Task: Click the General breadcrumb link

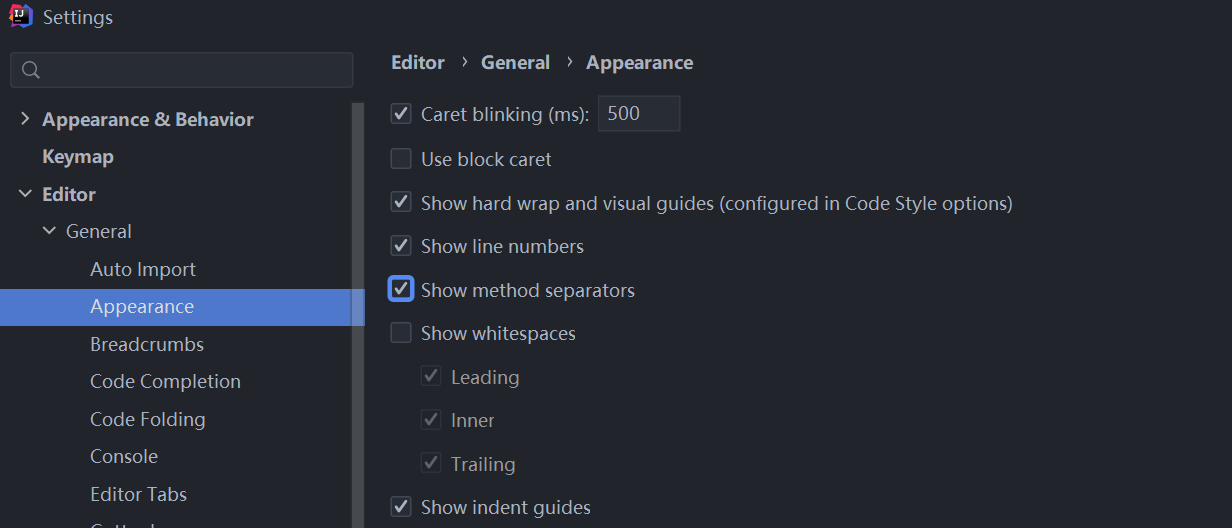Action: point(515,62)
